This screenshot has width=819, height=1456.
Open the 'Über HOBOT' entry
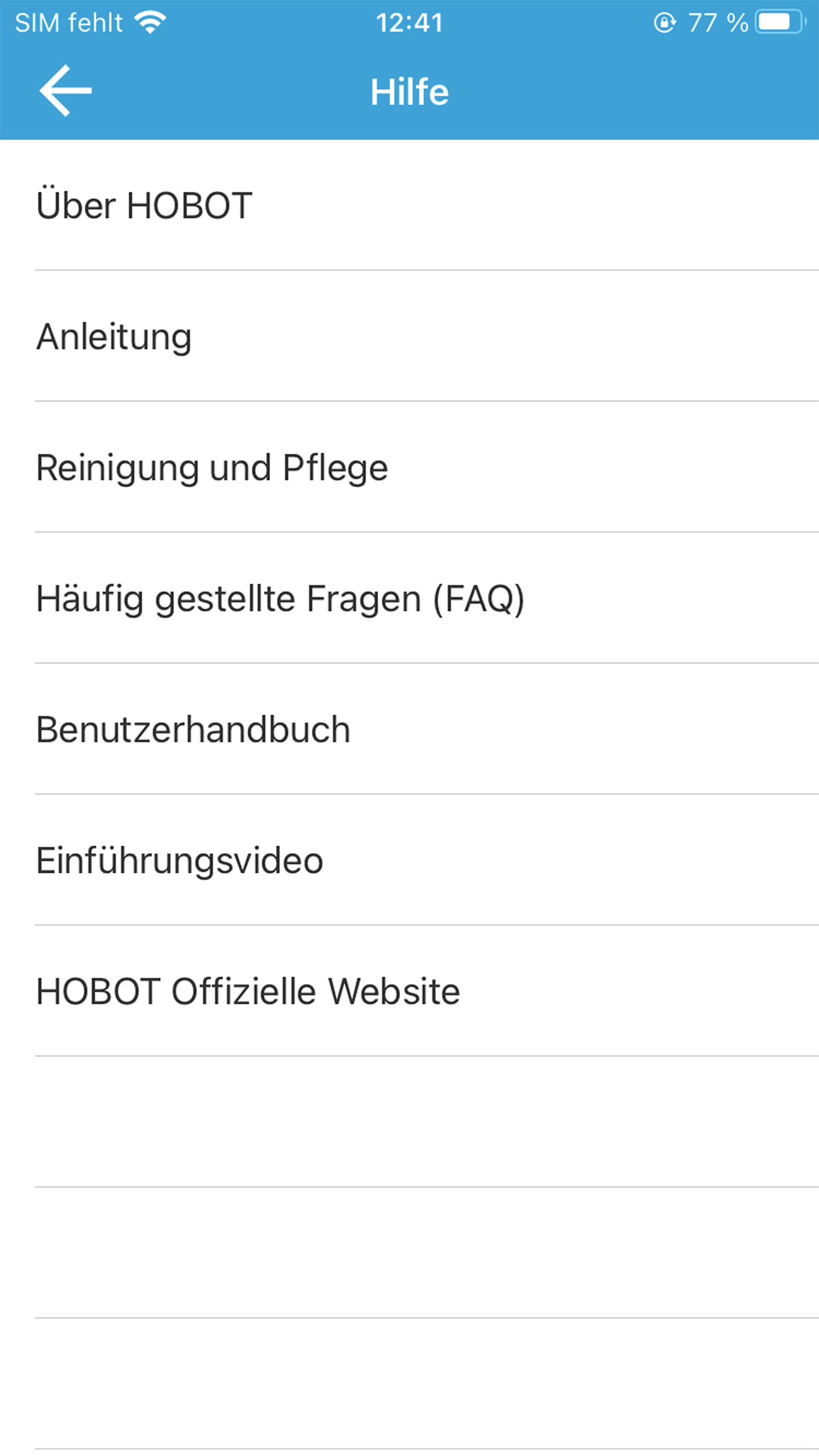pos(144,206)
